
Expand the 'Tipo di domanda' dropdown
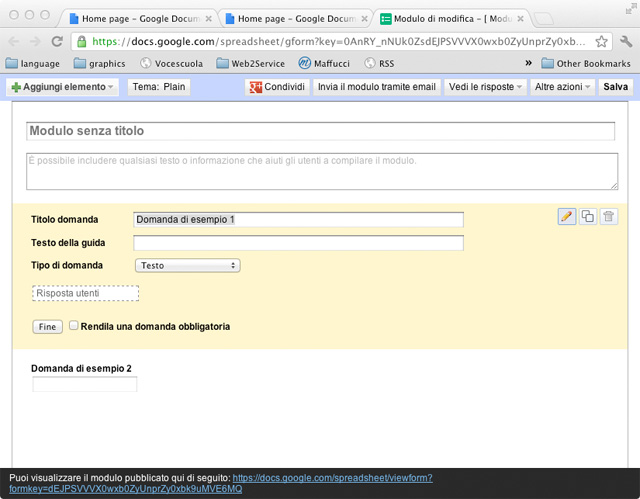[x=187, y=265]
